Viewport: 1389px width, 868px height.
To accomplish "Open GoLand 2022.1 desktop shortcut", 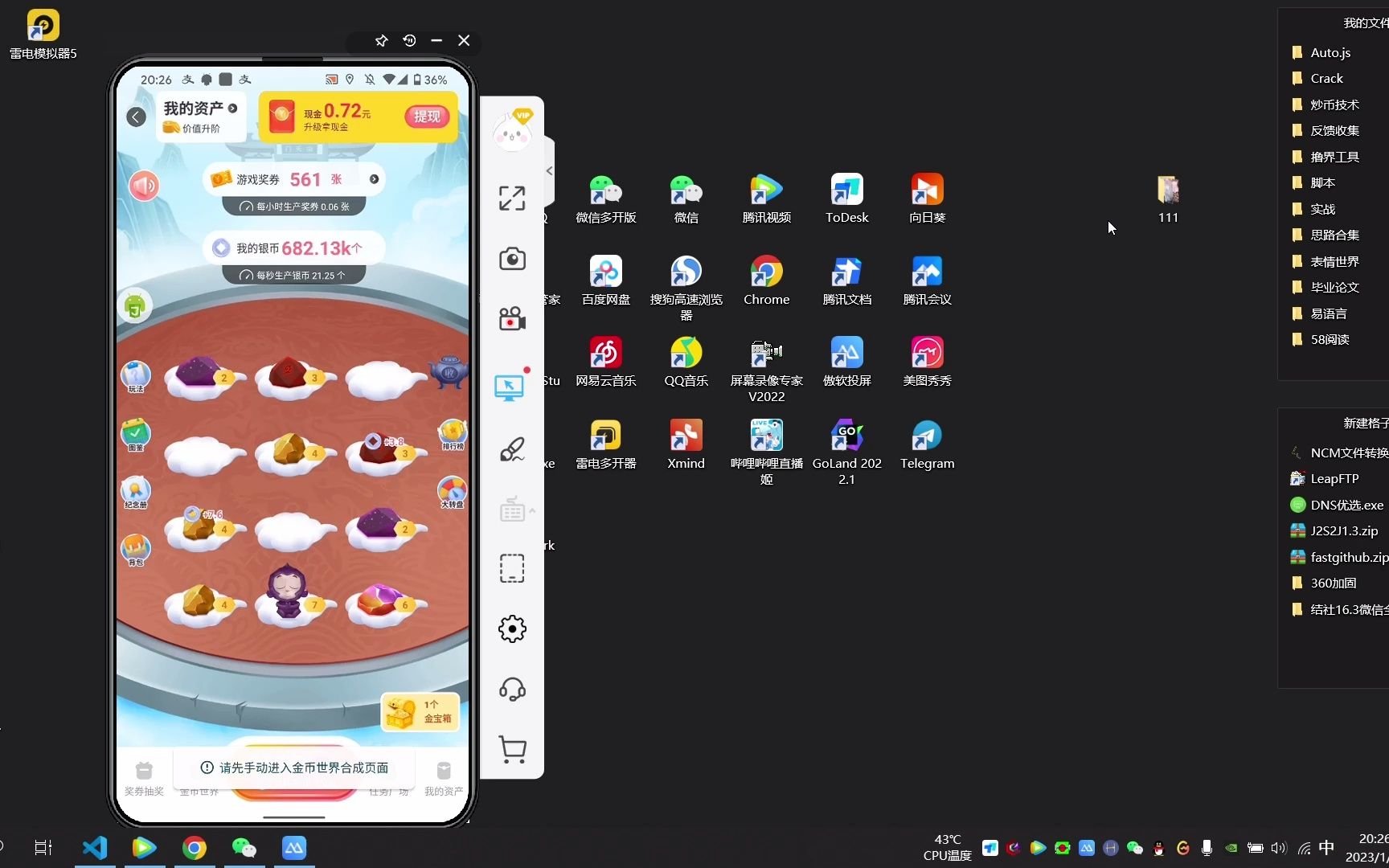I will click(847, 452).
